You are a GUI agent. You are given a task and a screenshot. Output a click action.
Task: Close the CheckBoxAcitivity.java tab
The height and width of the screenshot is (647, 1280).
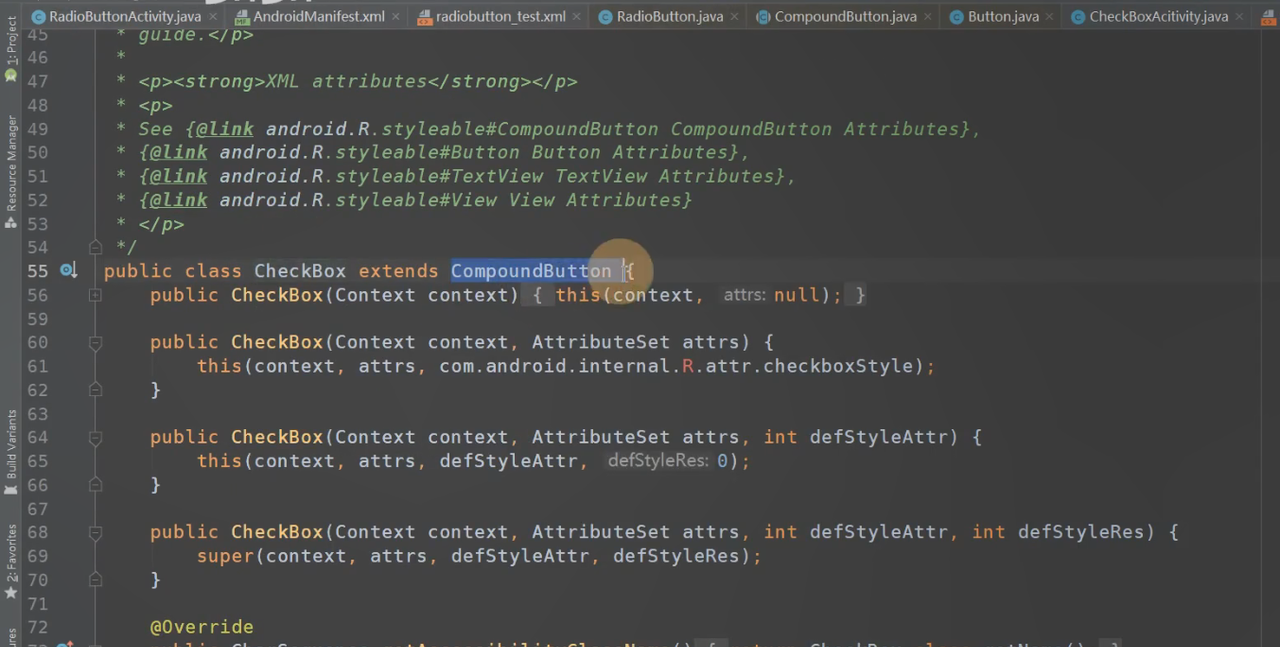coord(1242,17)
